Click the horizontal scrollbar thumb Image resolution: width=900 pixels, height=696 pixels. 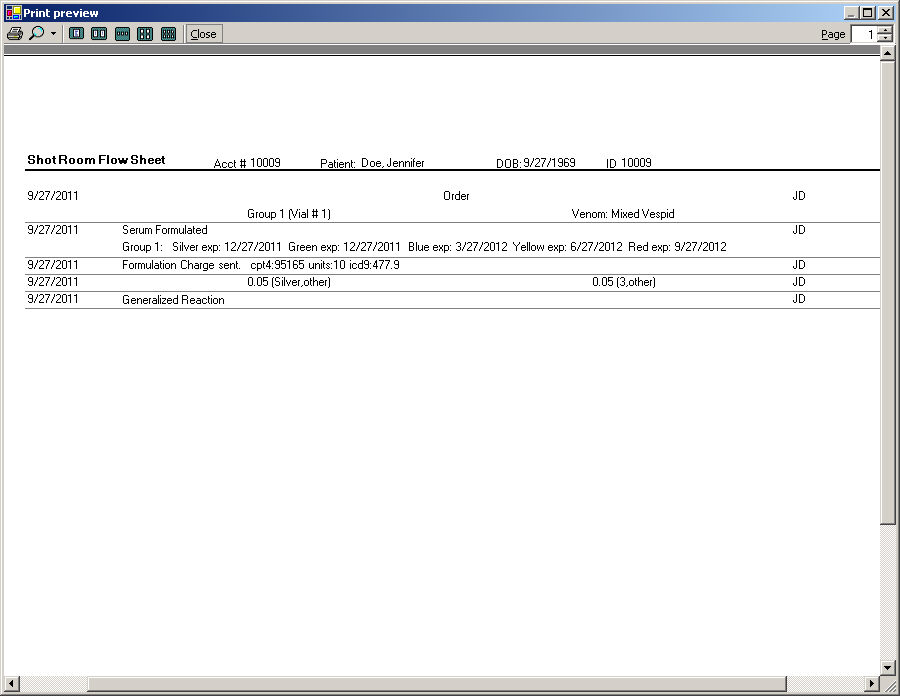point(437,683)
